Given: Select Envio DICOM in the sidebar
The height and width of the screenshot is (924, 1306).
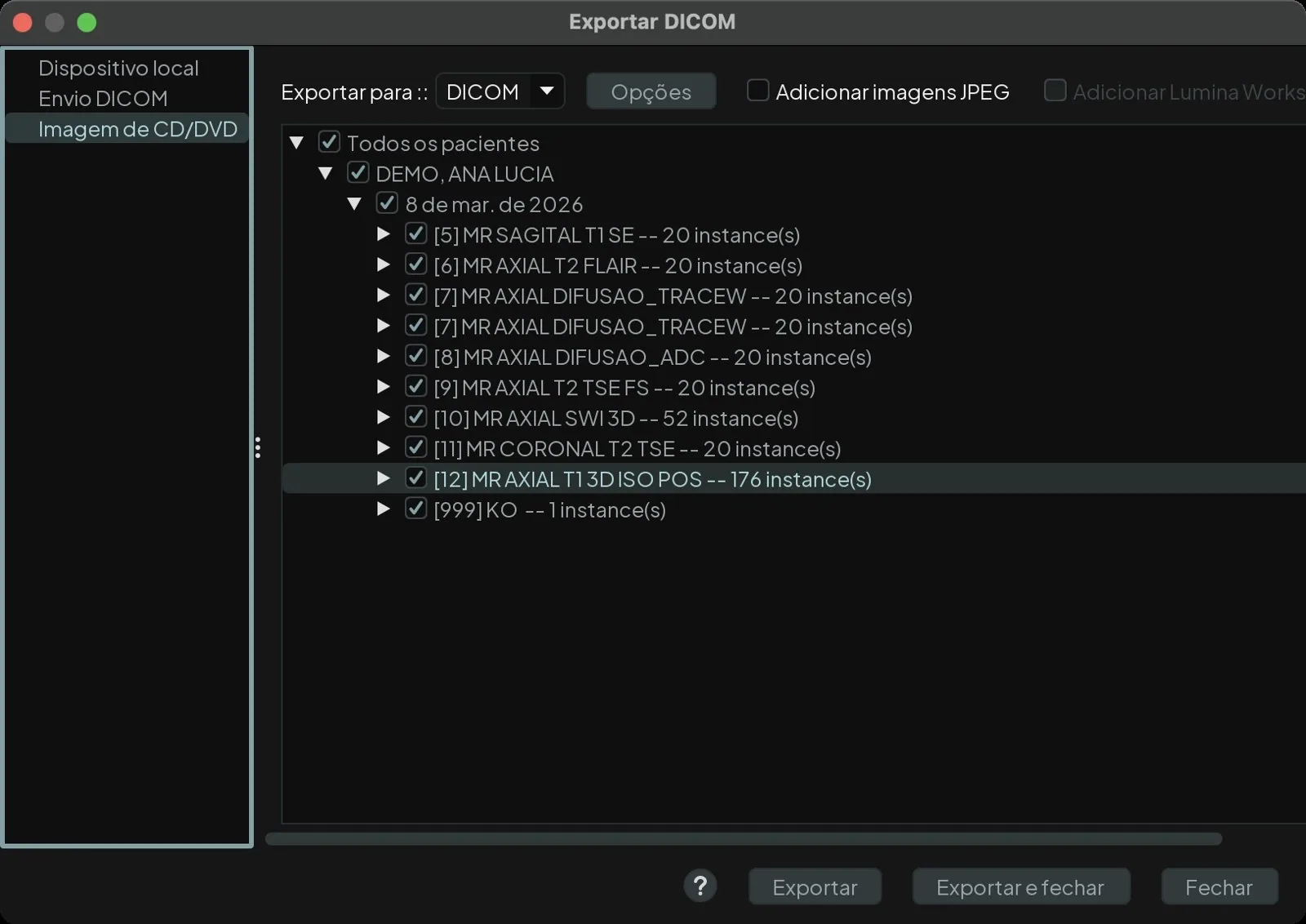Looking at the screenshot, I should pyautogui.click(x=103, y=98).
